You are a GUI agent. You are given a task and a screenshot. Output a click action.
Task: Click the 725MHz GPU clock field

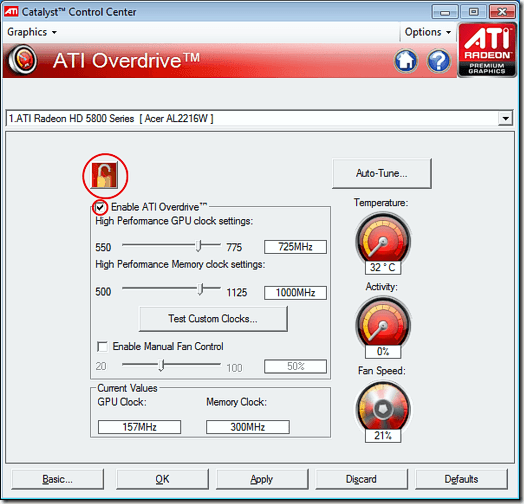coord(295,247)
